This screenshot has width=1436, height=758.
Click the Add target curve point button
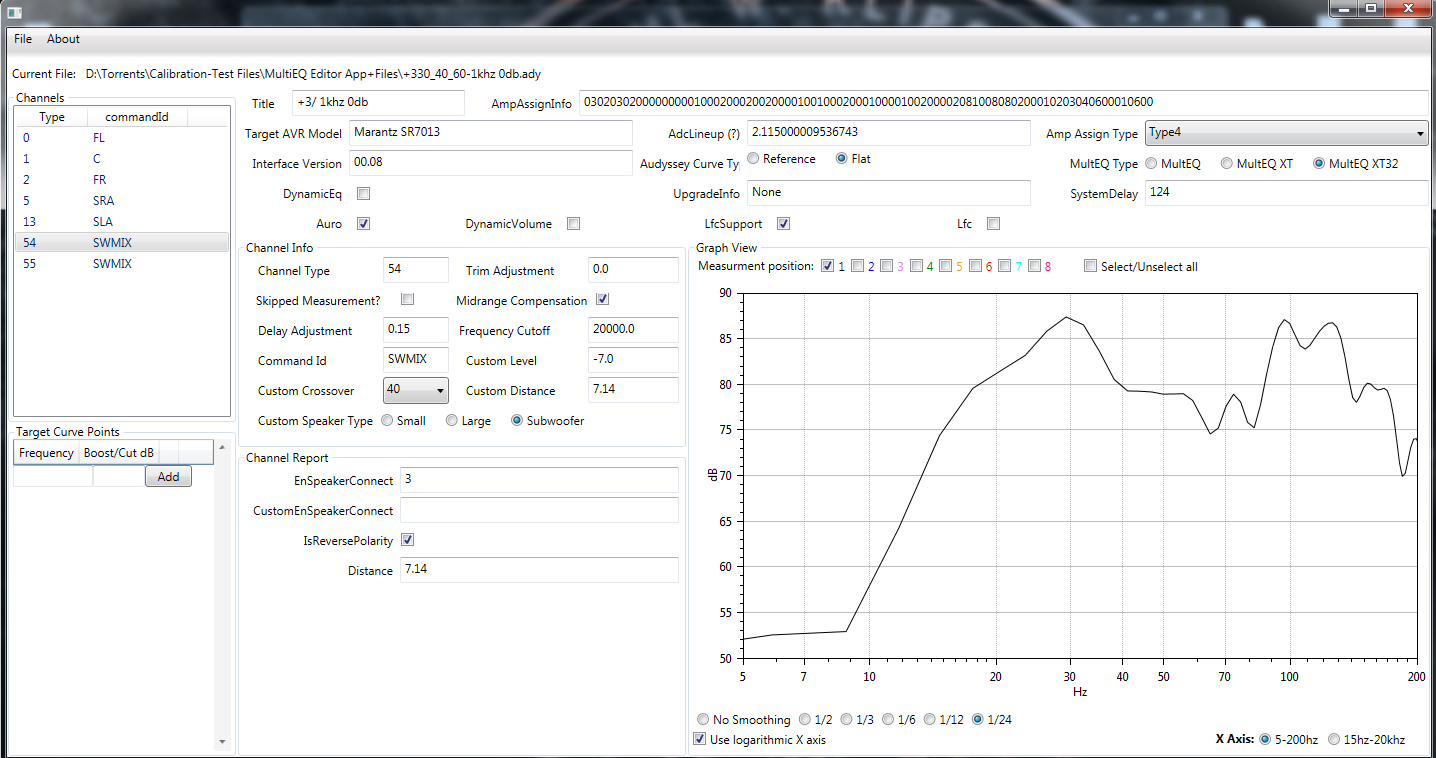[168, 477]
